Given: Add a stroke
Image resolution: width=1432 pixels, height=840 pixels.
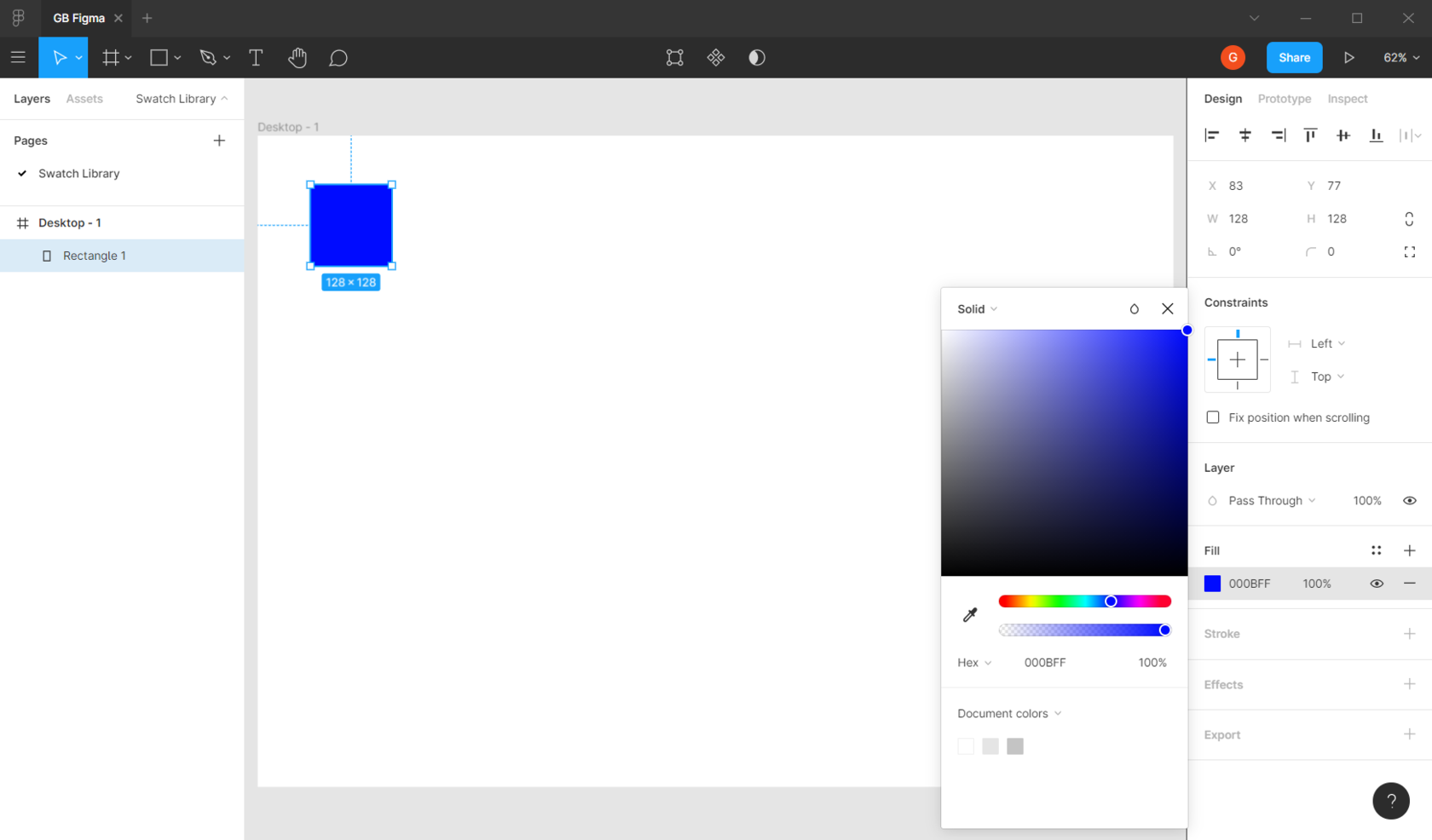Looking at the screenshot, I should click(x=1410, y=633).
